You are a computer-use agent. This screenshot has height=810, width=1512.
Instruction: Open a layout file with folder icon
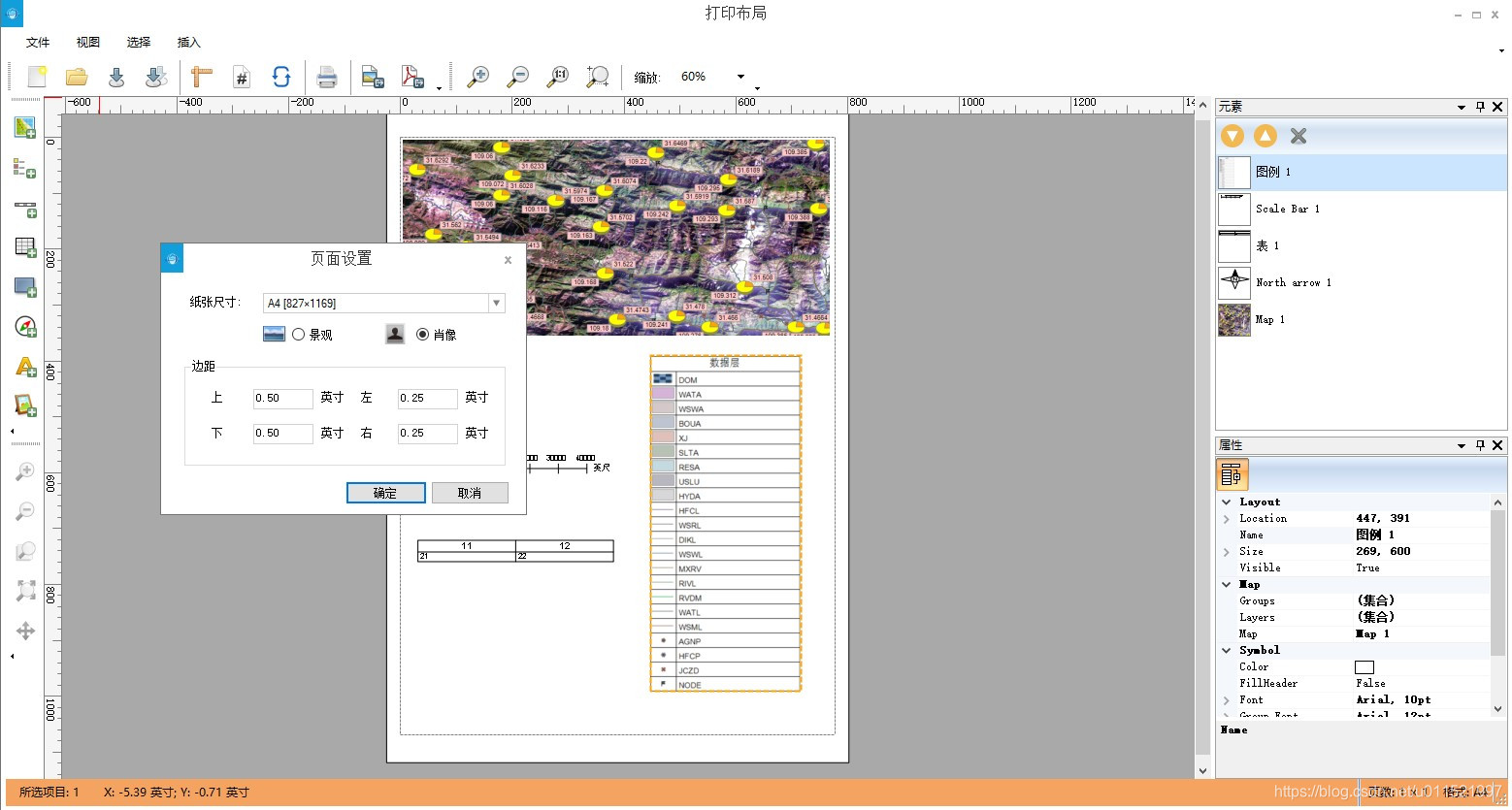coord(77,77)
